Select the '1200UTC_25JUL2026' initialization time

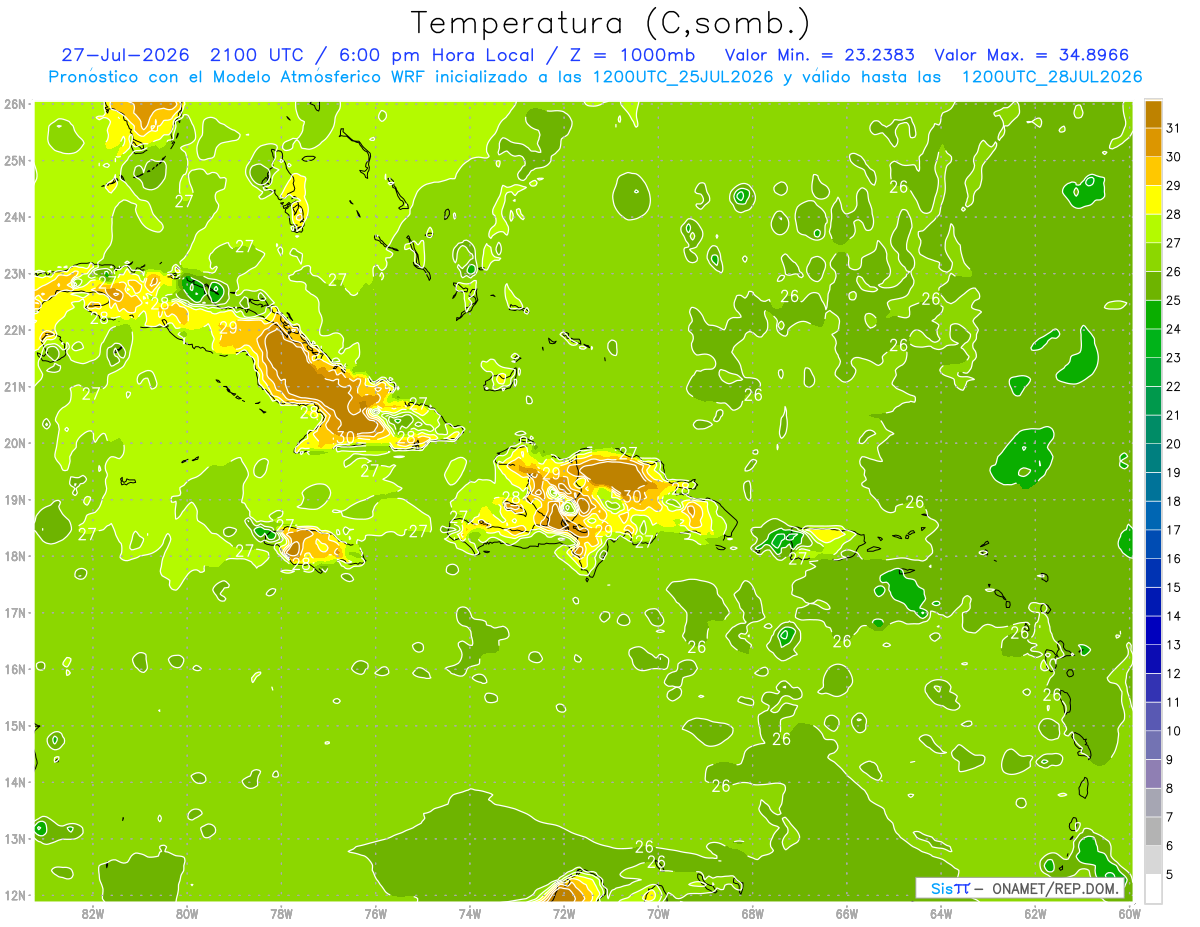[682, 77]
